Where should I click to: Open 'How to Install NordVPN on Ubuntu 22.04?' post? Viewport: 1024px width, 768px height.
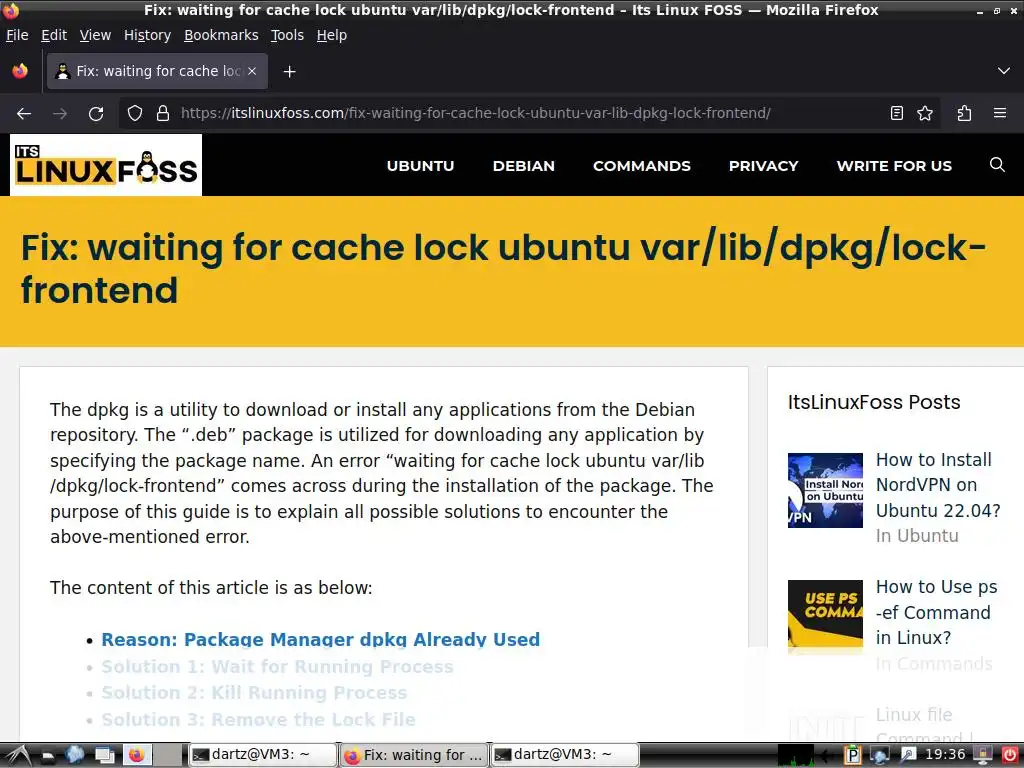point(938,485)
